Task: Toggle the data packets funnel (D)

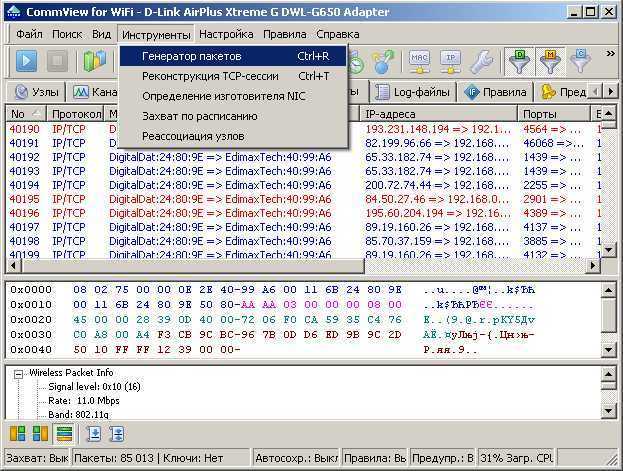Action: pyautogui.click(x=519, y=62)
